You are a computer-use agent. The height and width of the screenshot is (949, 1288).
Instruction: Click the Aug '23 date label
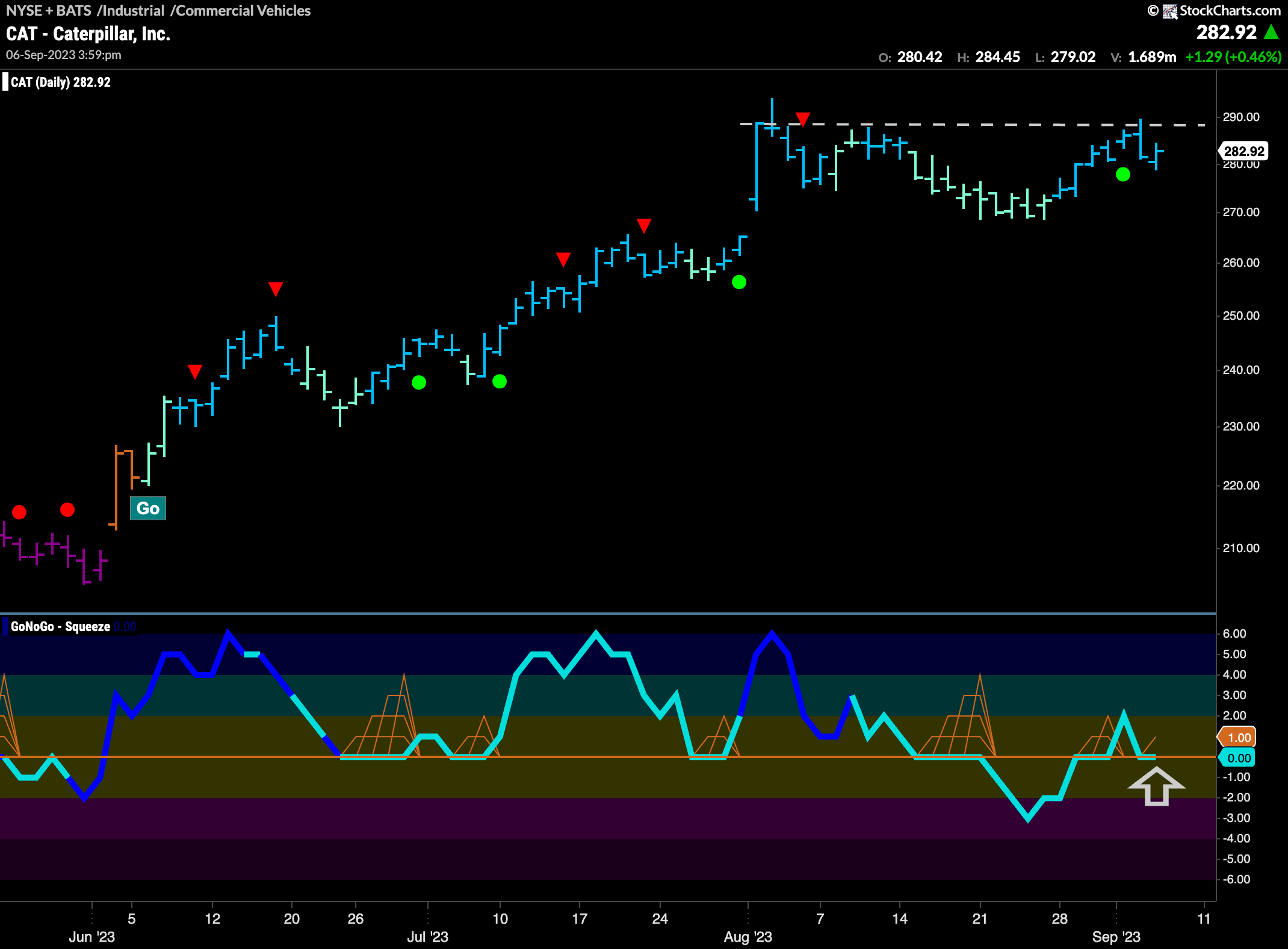click(x=748, y=937)
